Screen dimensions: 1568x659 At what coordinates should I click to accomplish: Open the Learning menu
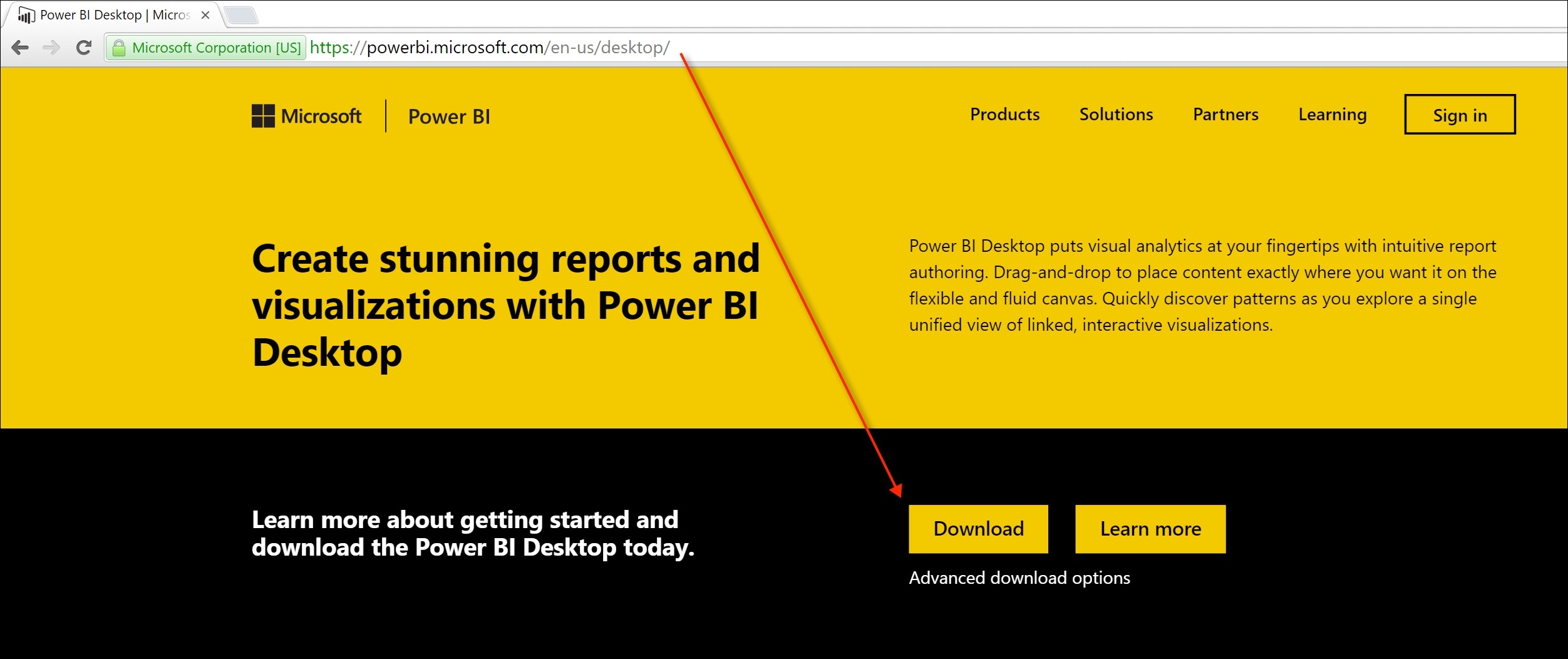coord(1333,115)
